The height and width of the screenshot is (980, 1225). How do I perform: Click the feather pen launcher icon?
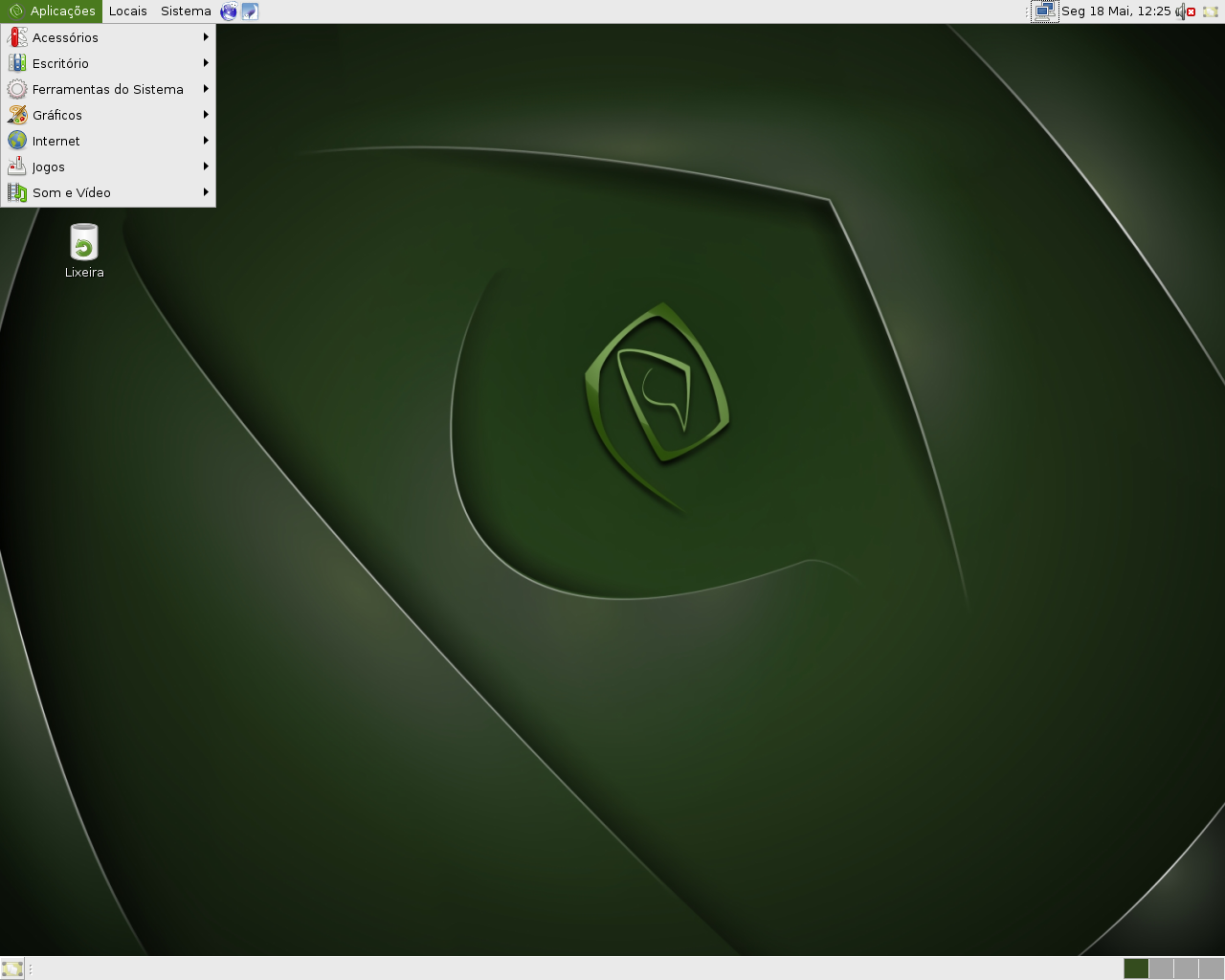(250, 11)
